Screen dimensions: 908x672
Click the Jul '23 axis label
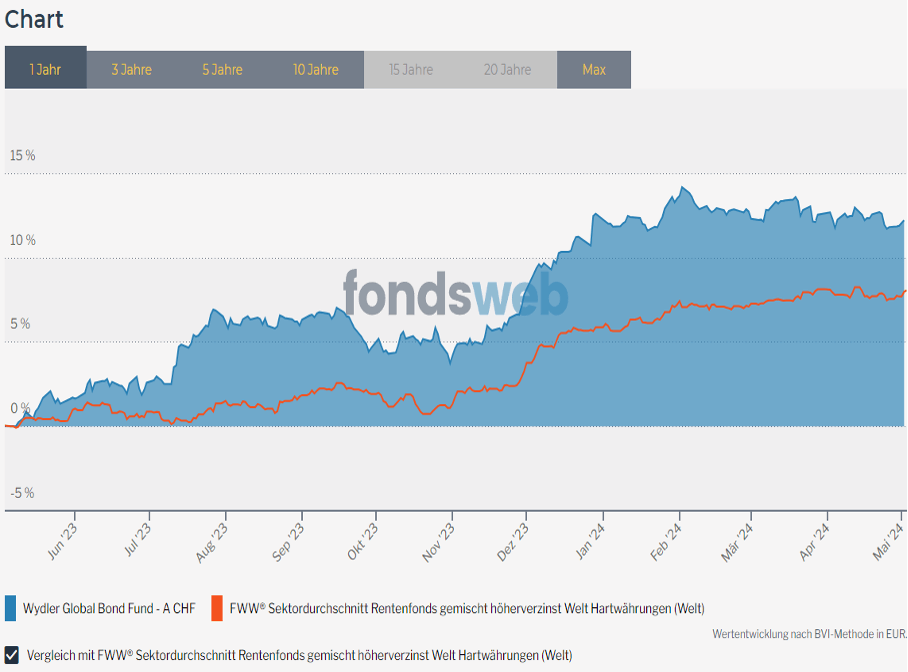[137, 540]
